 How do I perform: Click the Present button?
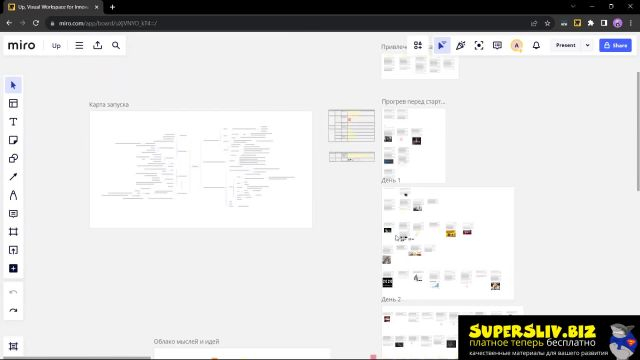[565, 45]
